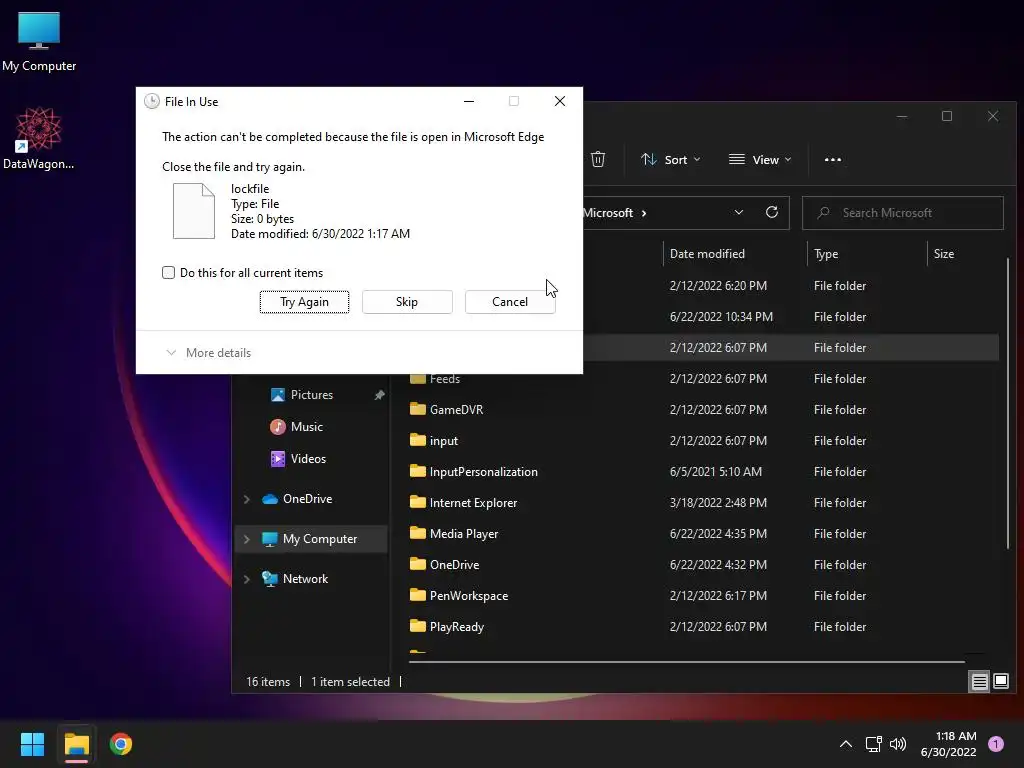Click the GameDVR folder icon
This screenshot has width=1024, height=768.
418,409
